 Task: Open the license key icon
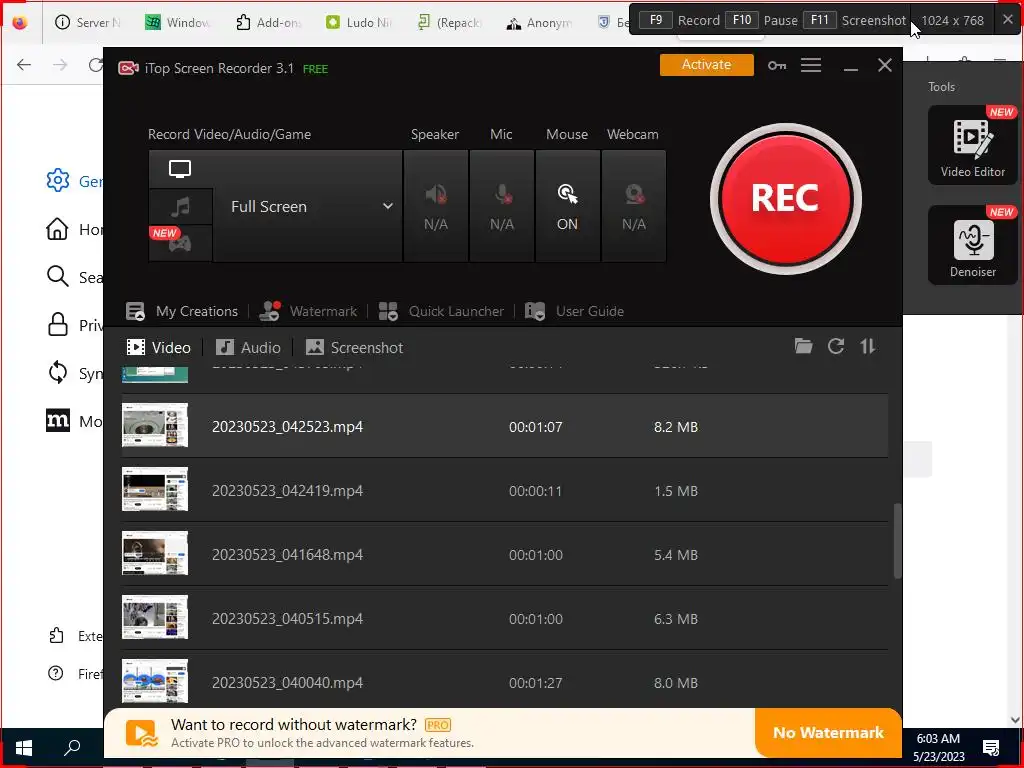click(776, 65)
